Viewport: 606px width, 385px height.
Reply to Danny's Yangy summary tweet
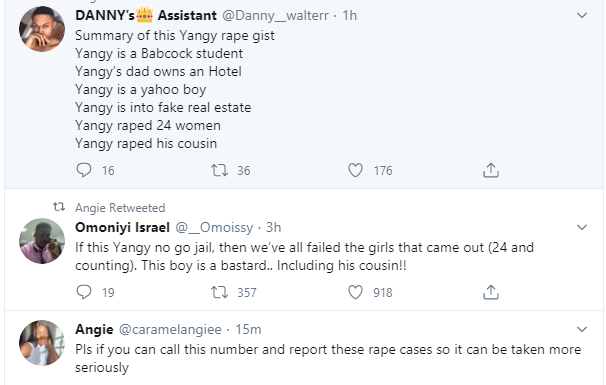click(84, 170)
